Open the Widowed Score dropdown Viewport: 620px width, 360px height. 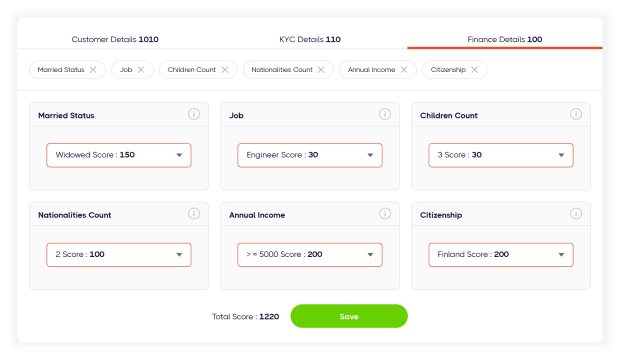(x=119, y=155)
